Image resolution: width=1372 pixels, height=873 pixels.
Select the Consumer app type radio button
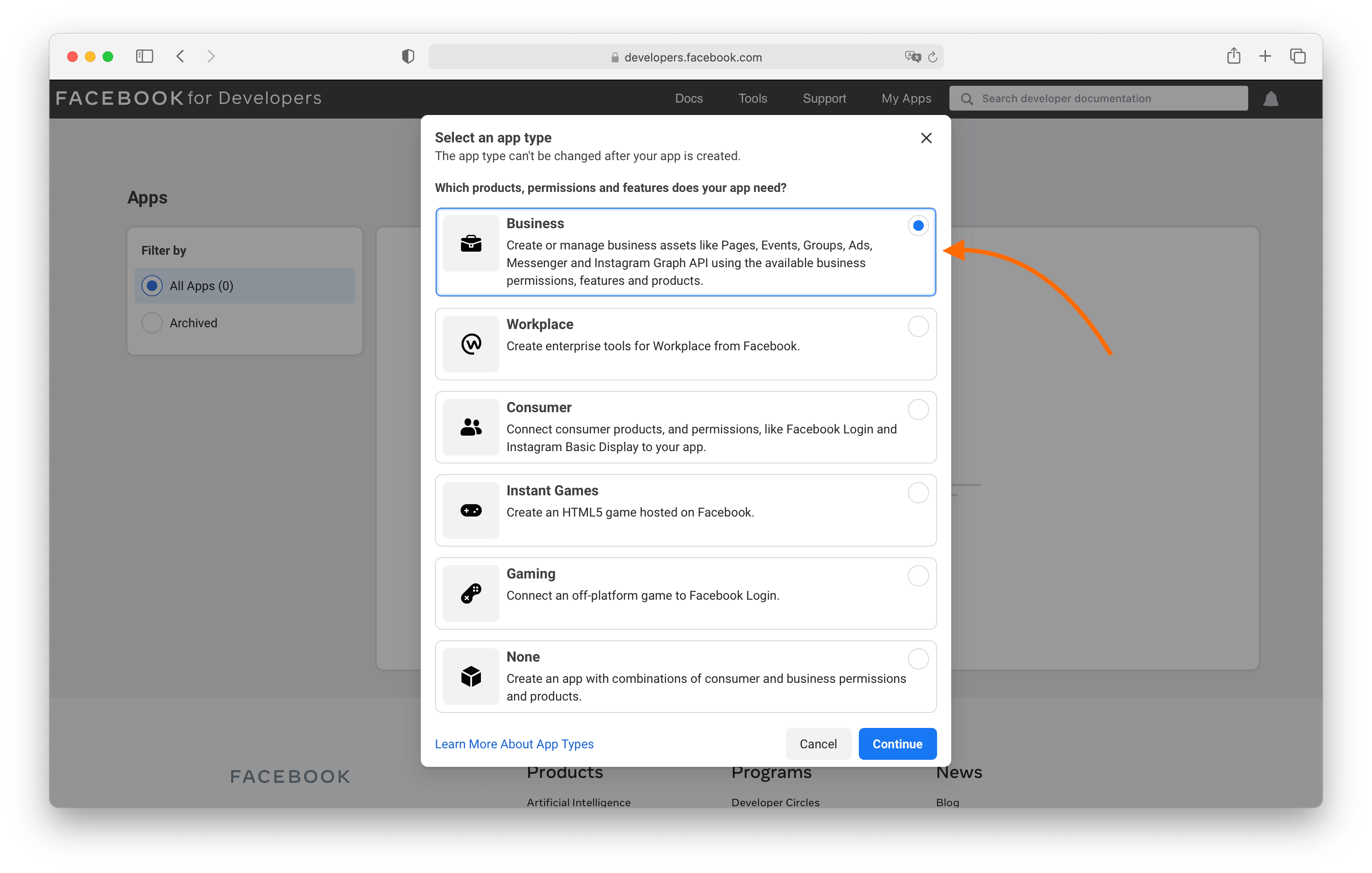point(918,410)
